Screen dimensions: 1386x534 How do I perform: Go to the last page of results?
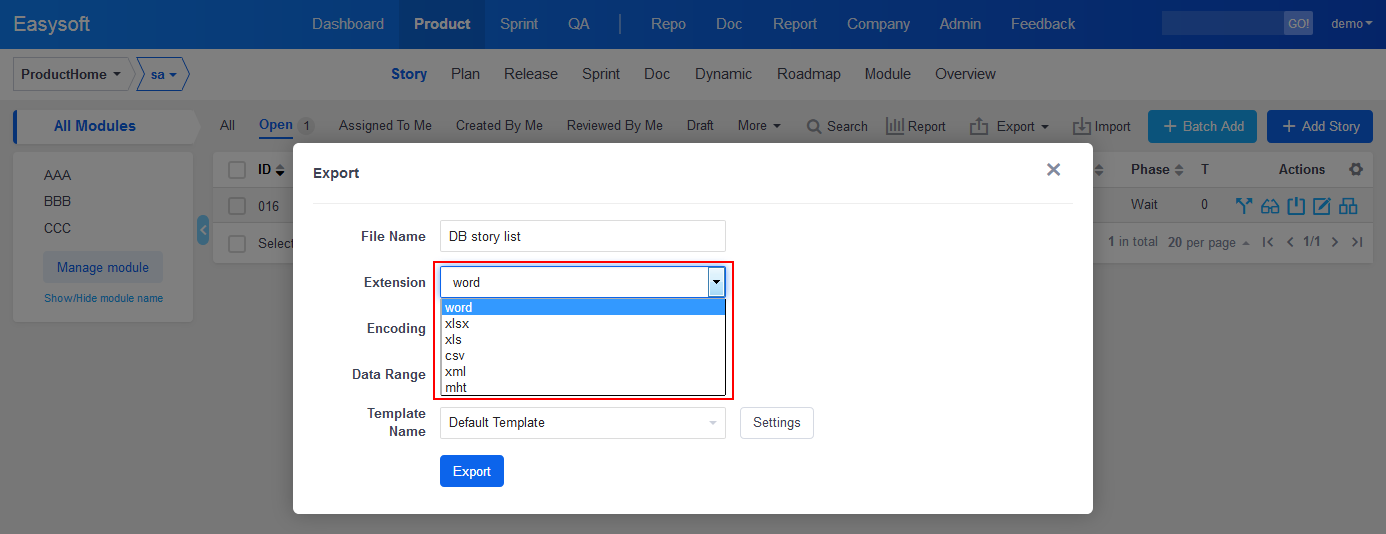(x=1357, y=242)
